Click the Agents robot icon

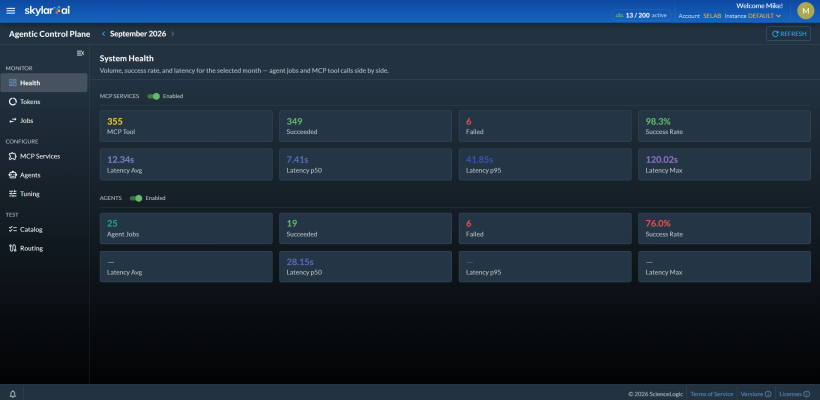[x=13, y=175]
